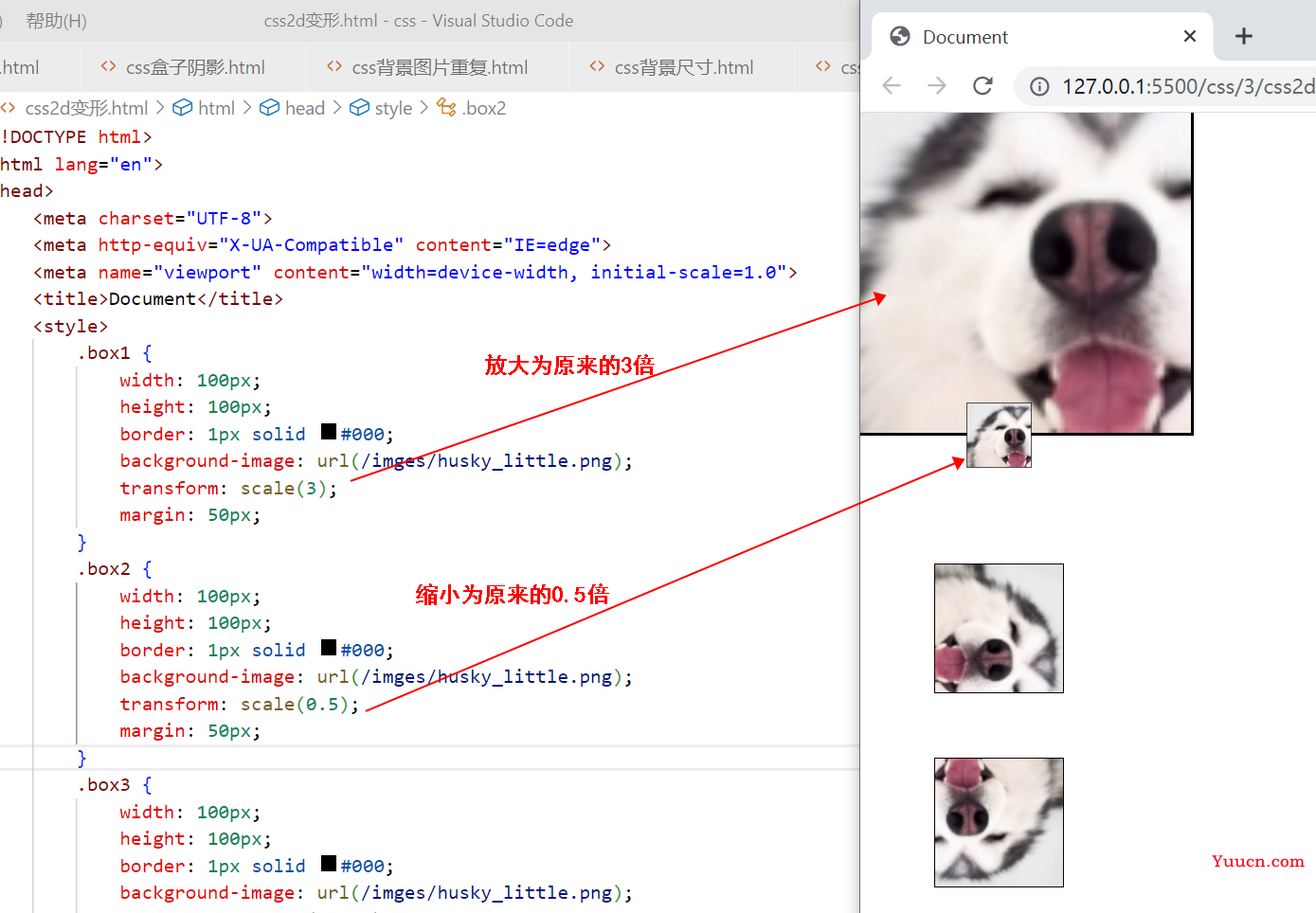This screenshot has height=913, width=1316.
Task: Switch to css背景尺寸.html tab
Action: pos(682,67)
